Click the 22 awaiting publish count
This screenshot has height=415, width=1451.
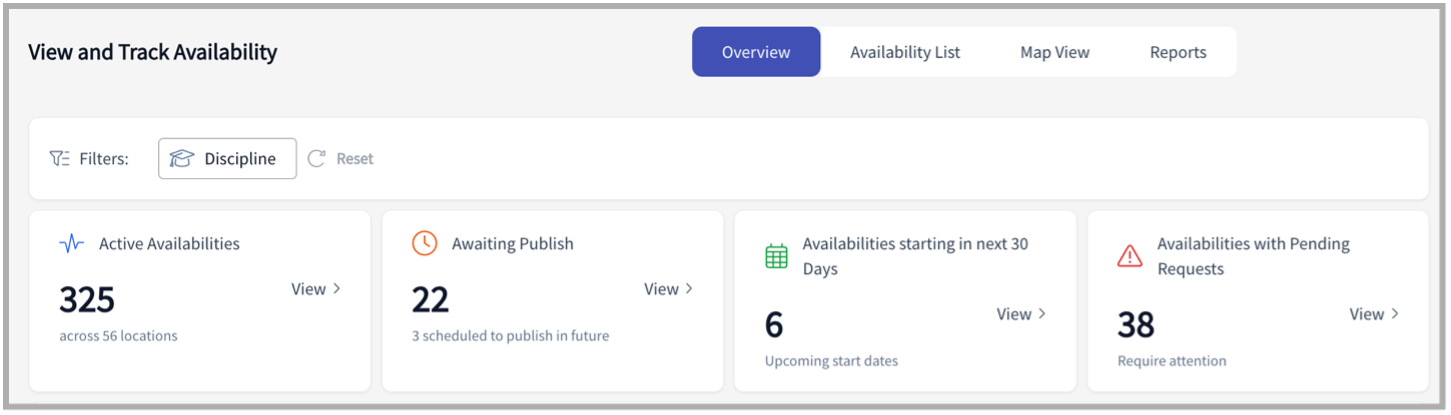click(x=431, y=299)
